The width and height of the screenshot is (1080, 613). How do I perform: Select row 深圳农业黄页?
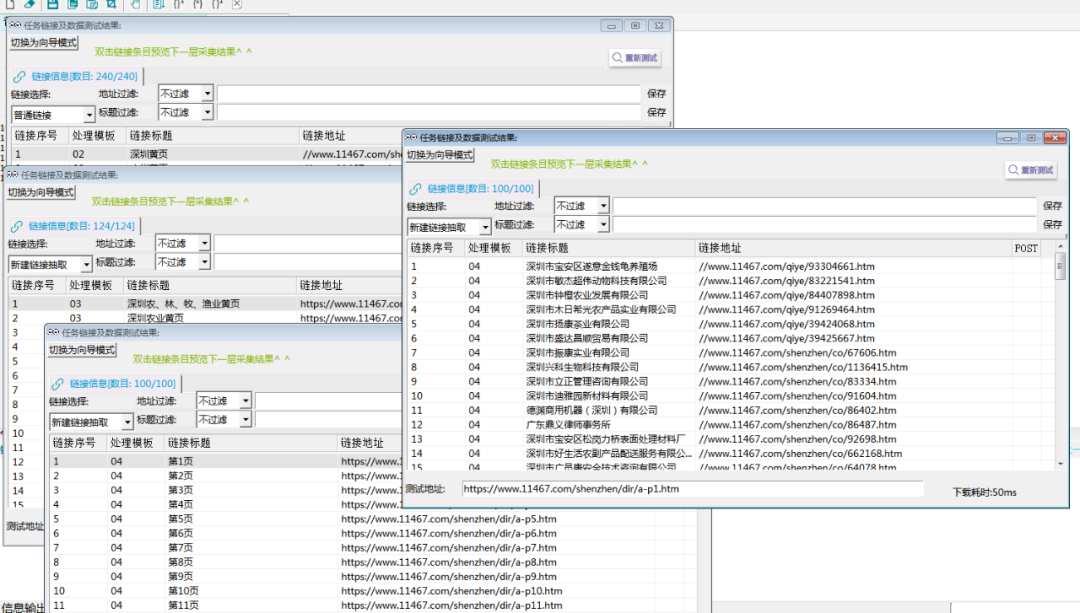click(205, 318)
